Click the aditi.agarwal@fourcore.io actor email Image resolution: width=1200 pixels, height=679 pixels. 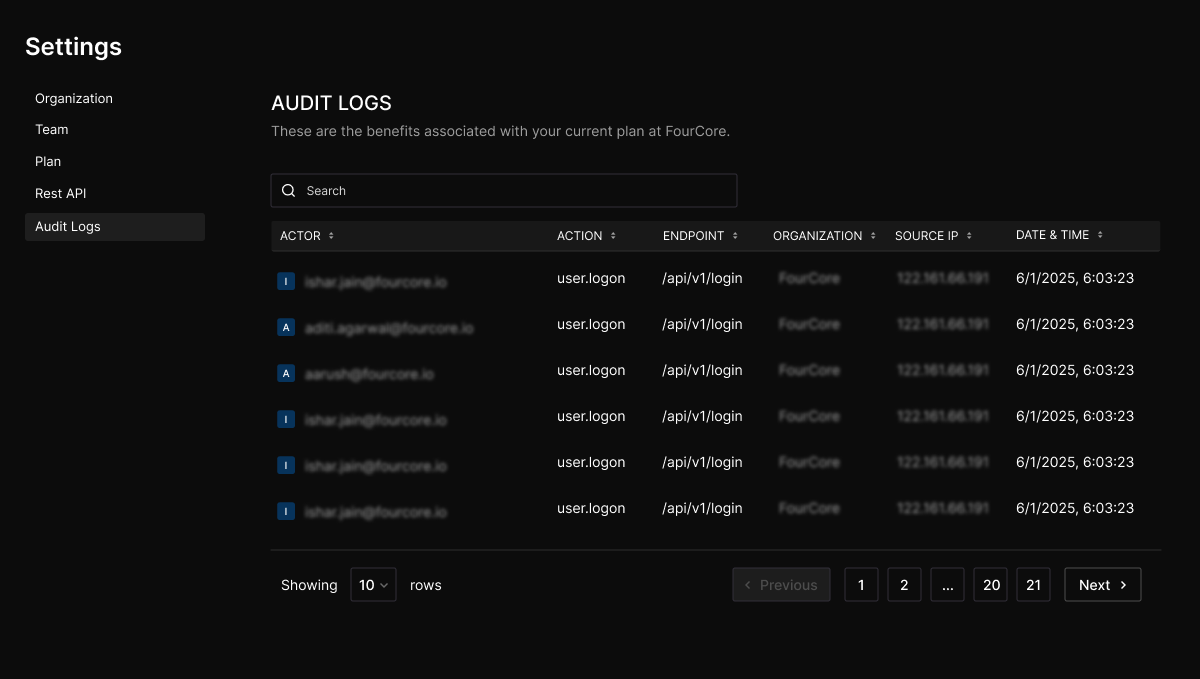pyautogui.click(x=389, y=328)
